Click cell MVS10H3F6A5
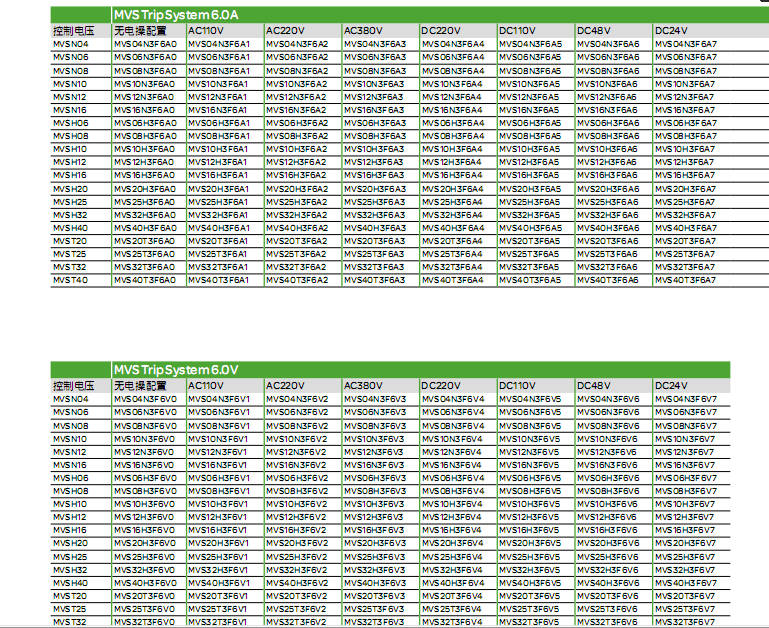769x628 pixels. 530,149
